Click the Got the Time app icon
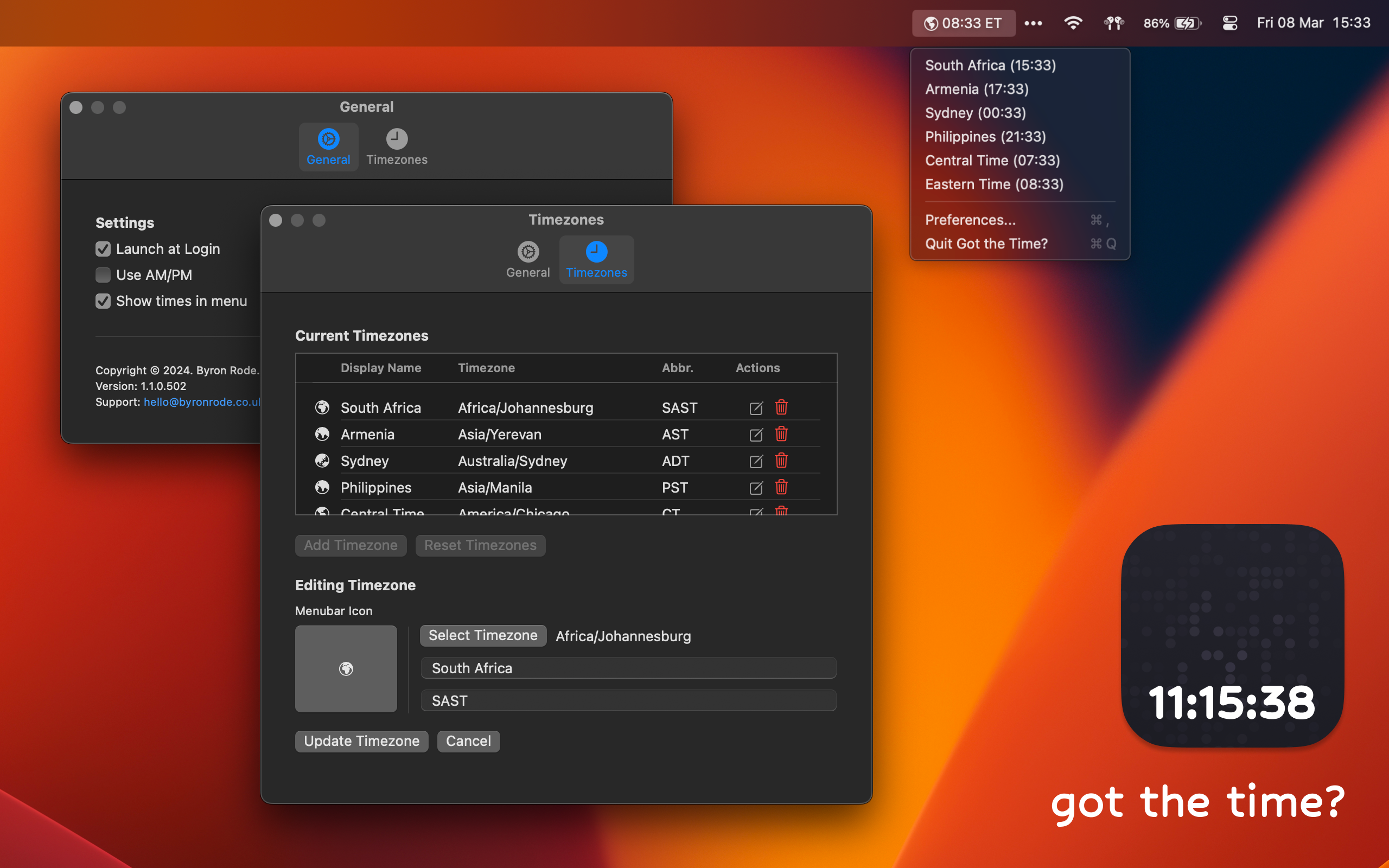 [1232, 635]
